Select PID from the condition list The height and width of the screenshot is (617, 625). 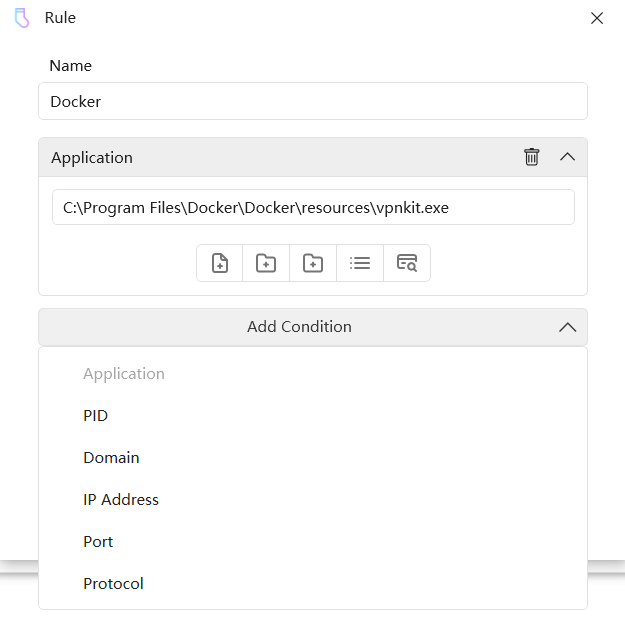click(x=96, y=416)
